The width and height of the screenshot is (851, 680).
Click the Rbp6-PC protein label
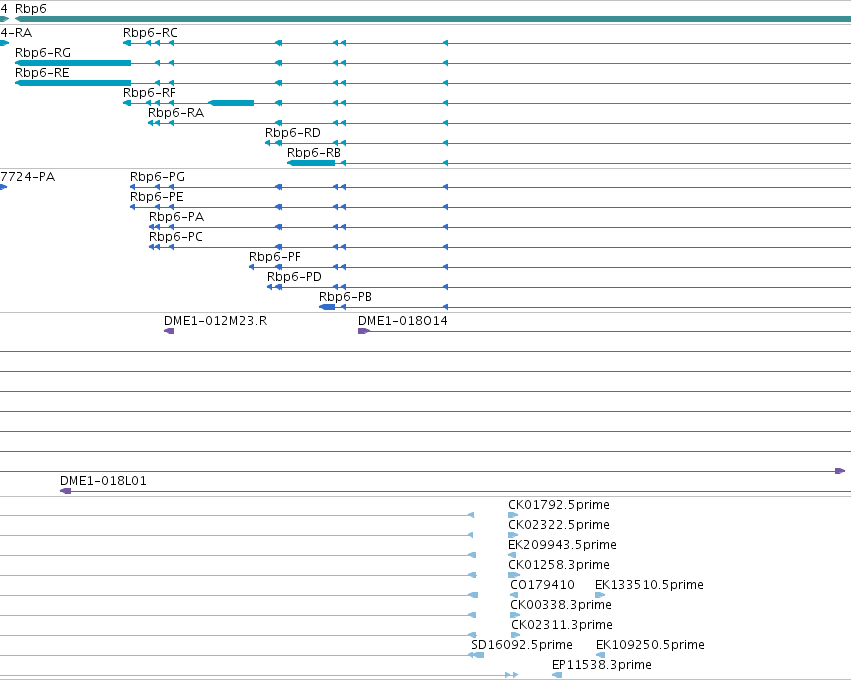(x=176, y=238)
